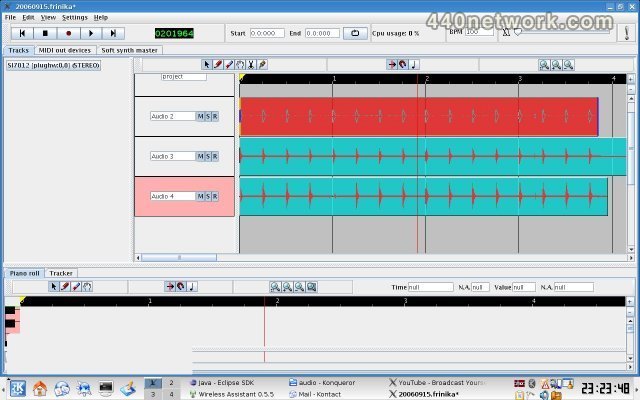The width and height of the screenshot is (640, 400).
Task: Open the Settings menu
Action: point(75,18)
